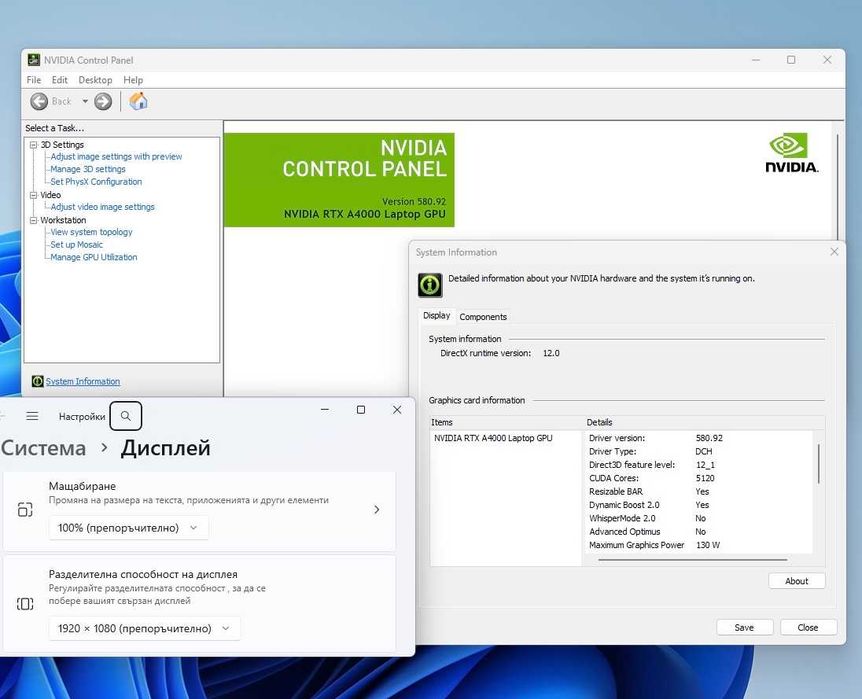Collapse the Workstation tree node
862x699 pixels.
tap(34, 220)
